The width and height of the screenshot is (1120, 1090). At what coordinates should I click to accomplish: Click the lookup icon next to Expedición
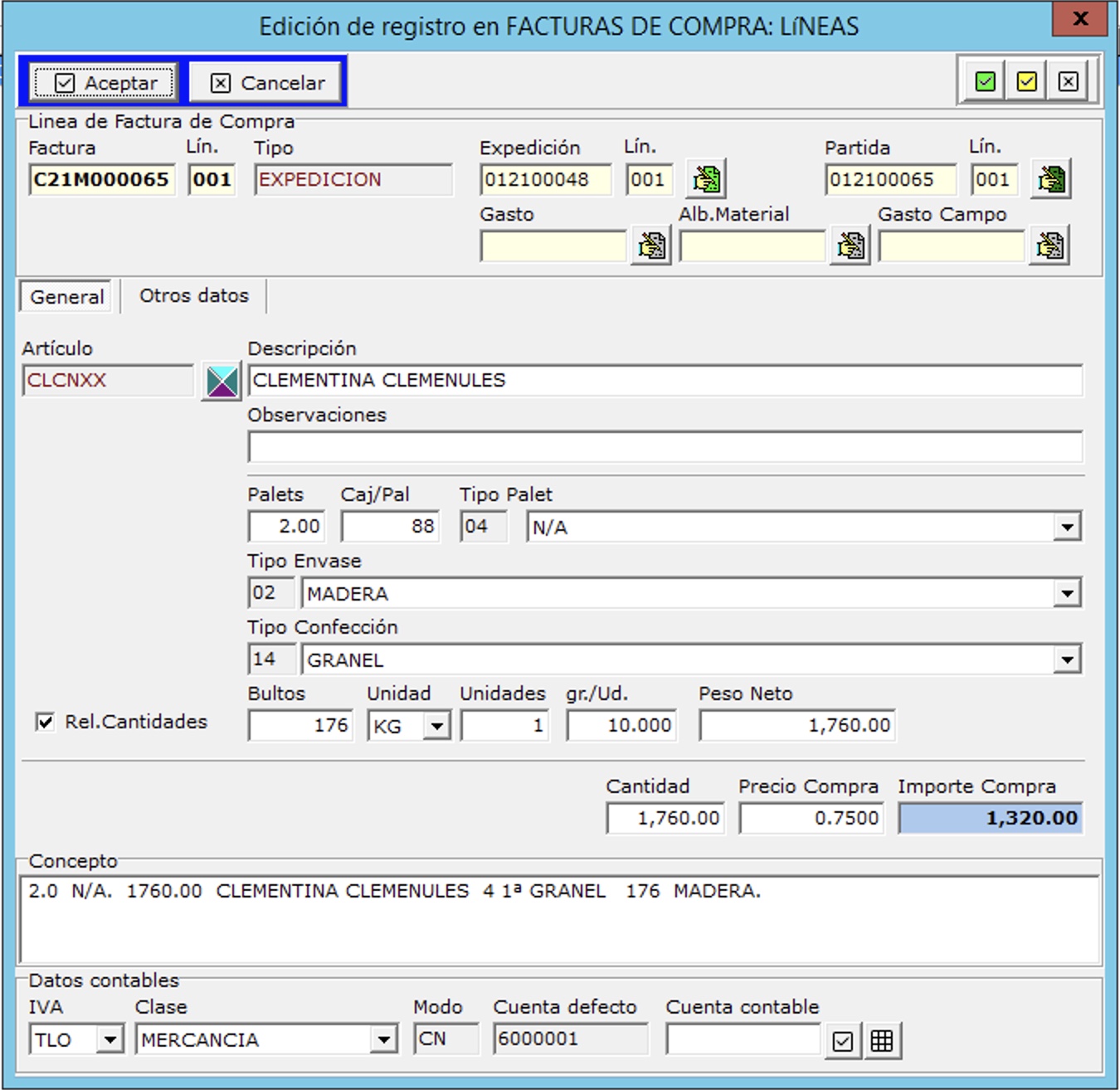pyautogui.click(x=706, y=179)
